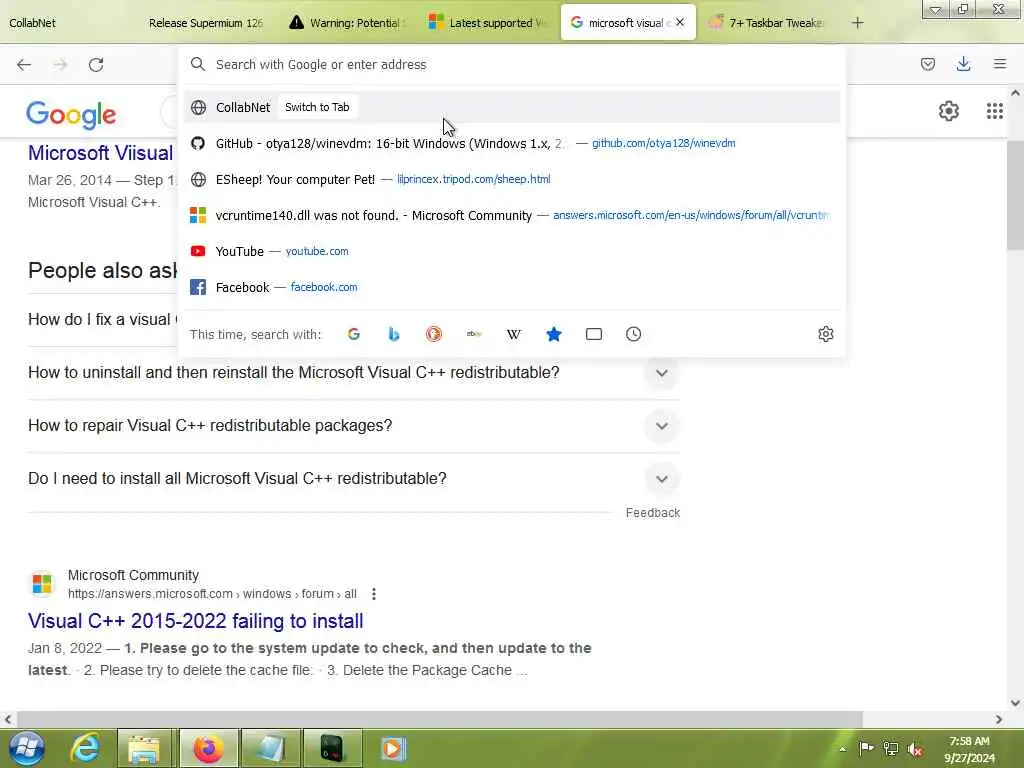1024x768 pixels.
Task: Go back with the browser back arrow
Action: point(24,64)
